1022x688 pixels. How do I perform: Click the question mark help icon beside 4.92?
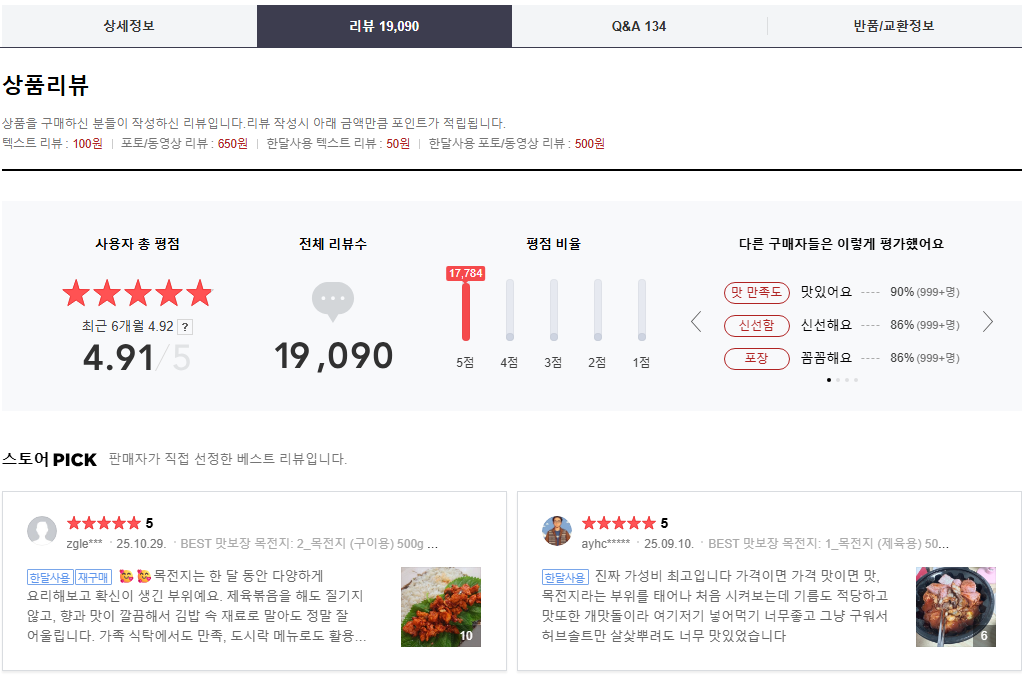(x=185, y=327)
